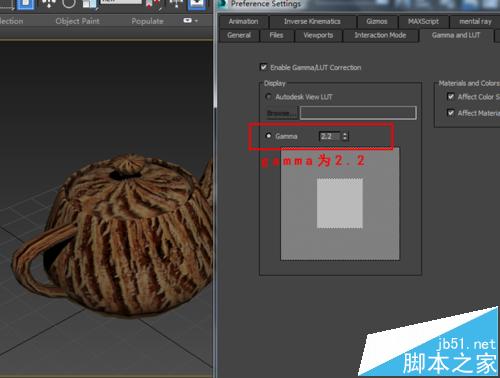Toggle the Affect Material Editor checkbox

[451, 113]
